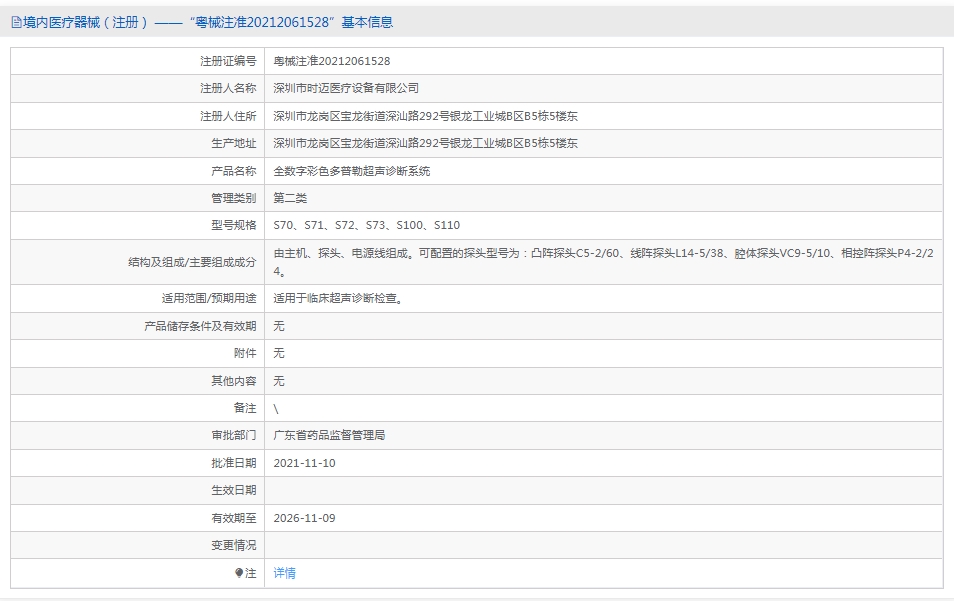Click the 审批部门 label
This screenshot has width=954, height=601.
coord(234,435)
